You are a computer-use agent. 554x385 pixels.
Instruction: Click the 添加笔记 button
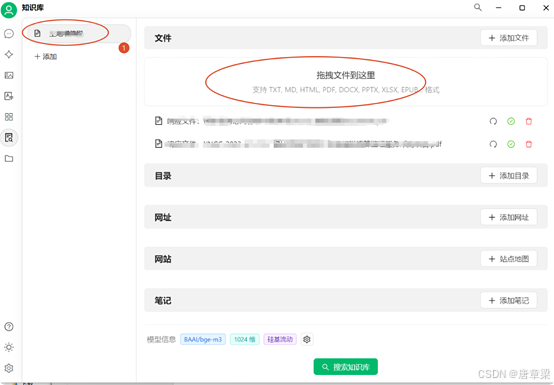[509, 301]
